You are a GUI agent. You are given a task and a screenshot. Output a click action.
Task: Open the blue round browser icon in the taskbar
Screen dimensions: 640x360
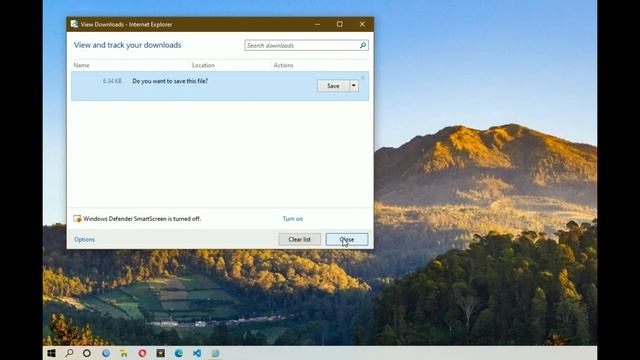106,353
